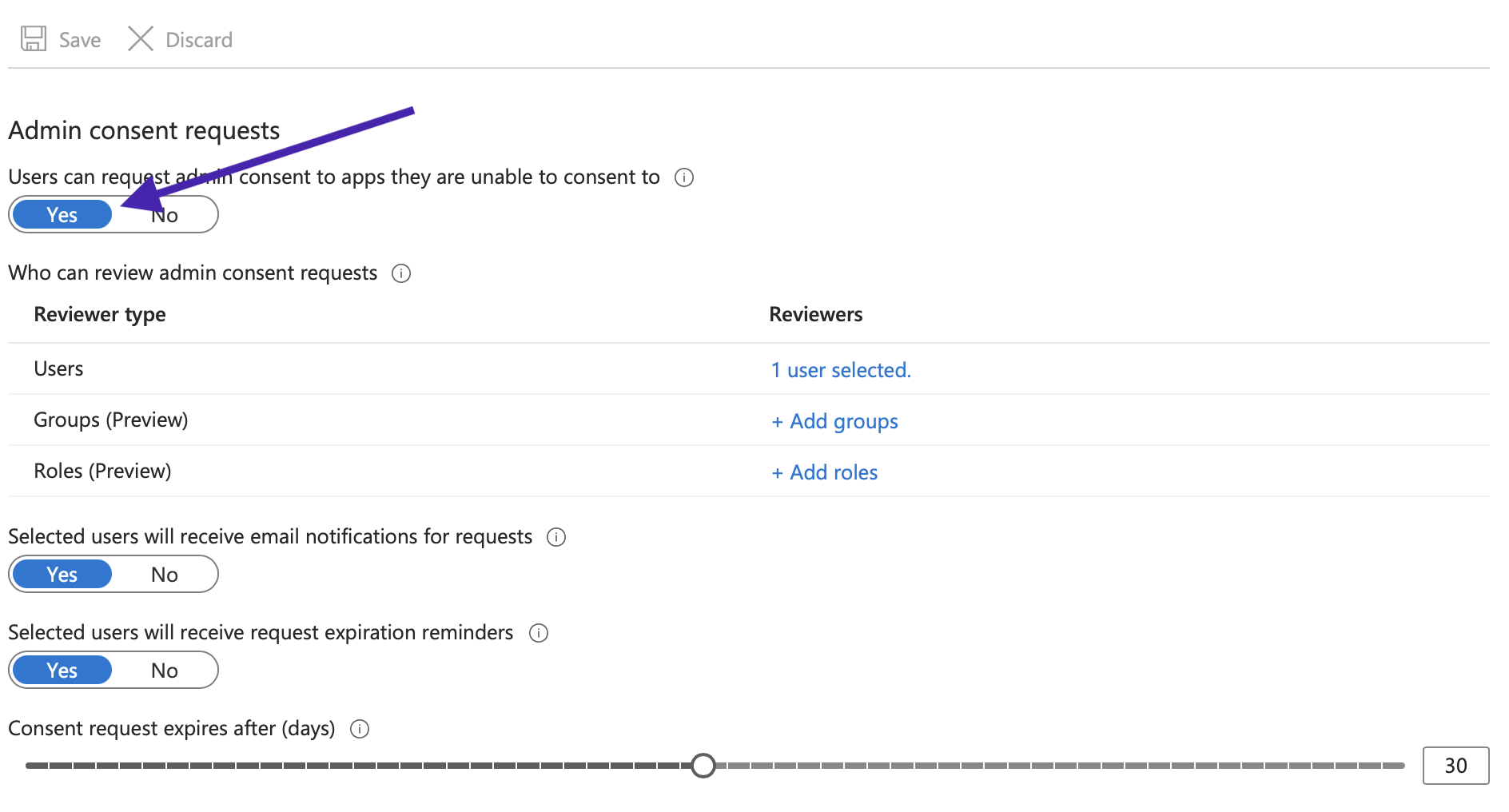Image resolution: width=1509 pixels, height=812 pixels.
Task: Click the days input box showing 30
Action: coord(1455,766)
